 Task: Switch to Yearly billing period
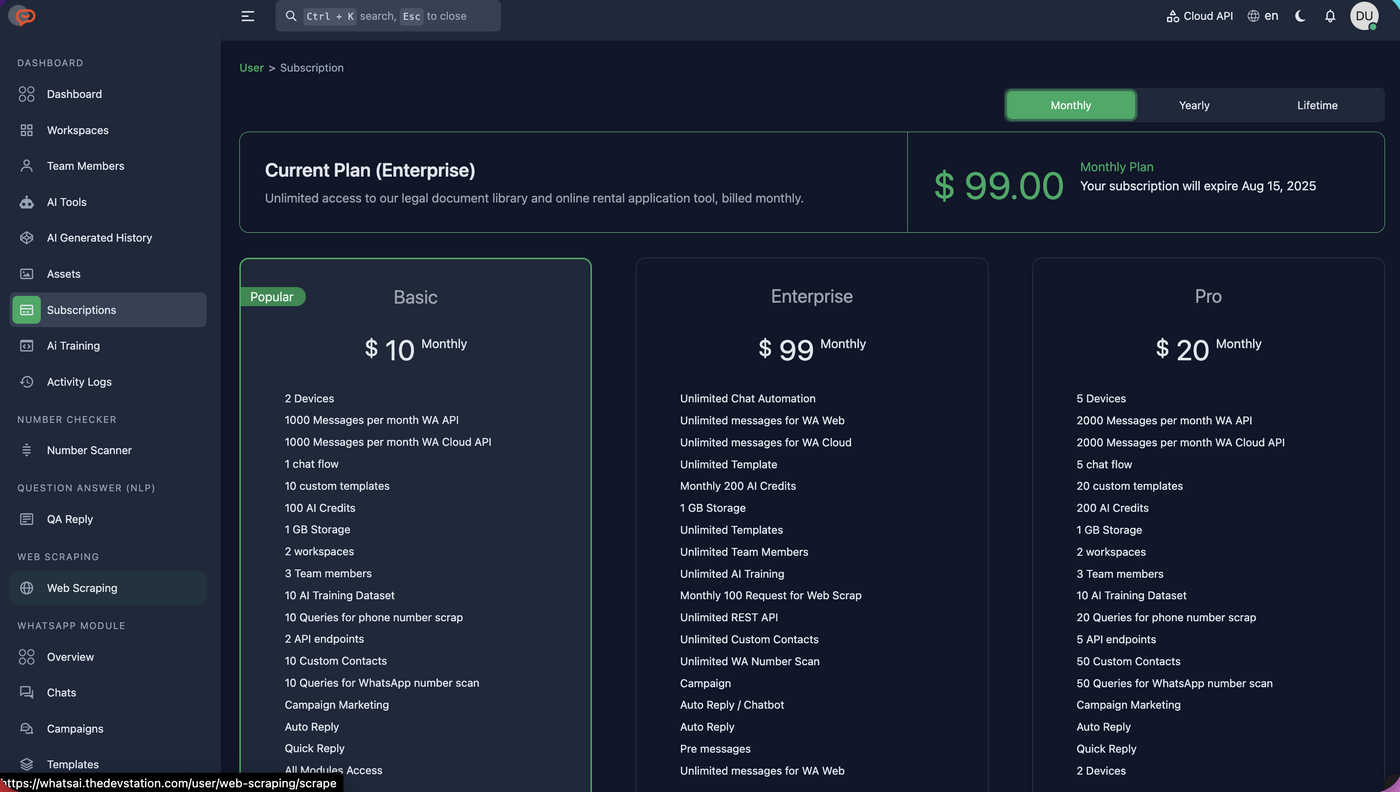pyautogui.click(x=1194, y=105)
